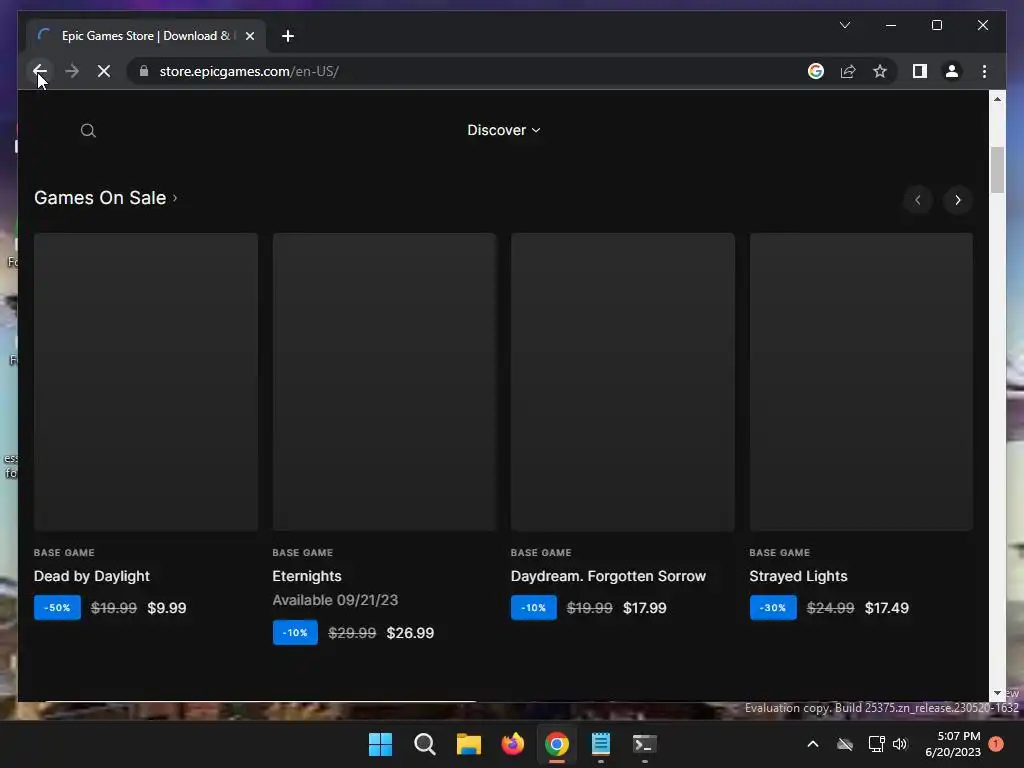Screen dimensions: 1024x768
Task: Click the address bar URL
Action: click(249, 71)
